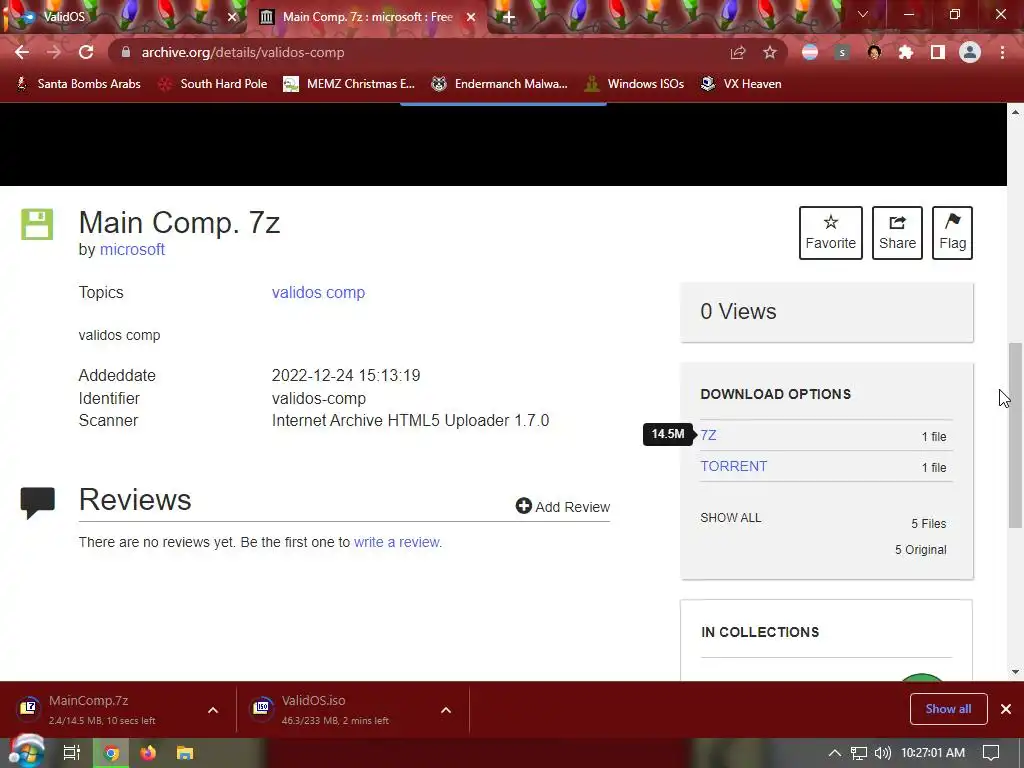The image size is (1024, 768).
Task: Expand options for MainComp.7z download
Action: pyautogui.click(x=213, y=710)
